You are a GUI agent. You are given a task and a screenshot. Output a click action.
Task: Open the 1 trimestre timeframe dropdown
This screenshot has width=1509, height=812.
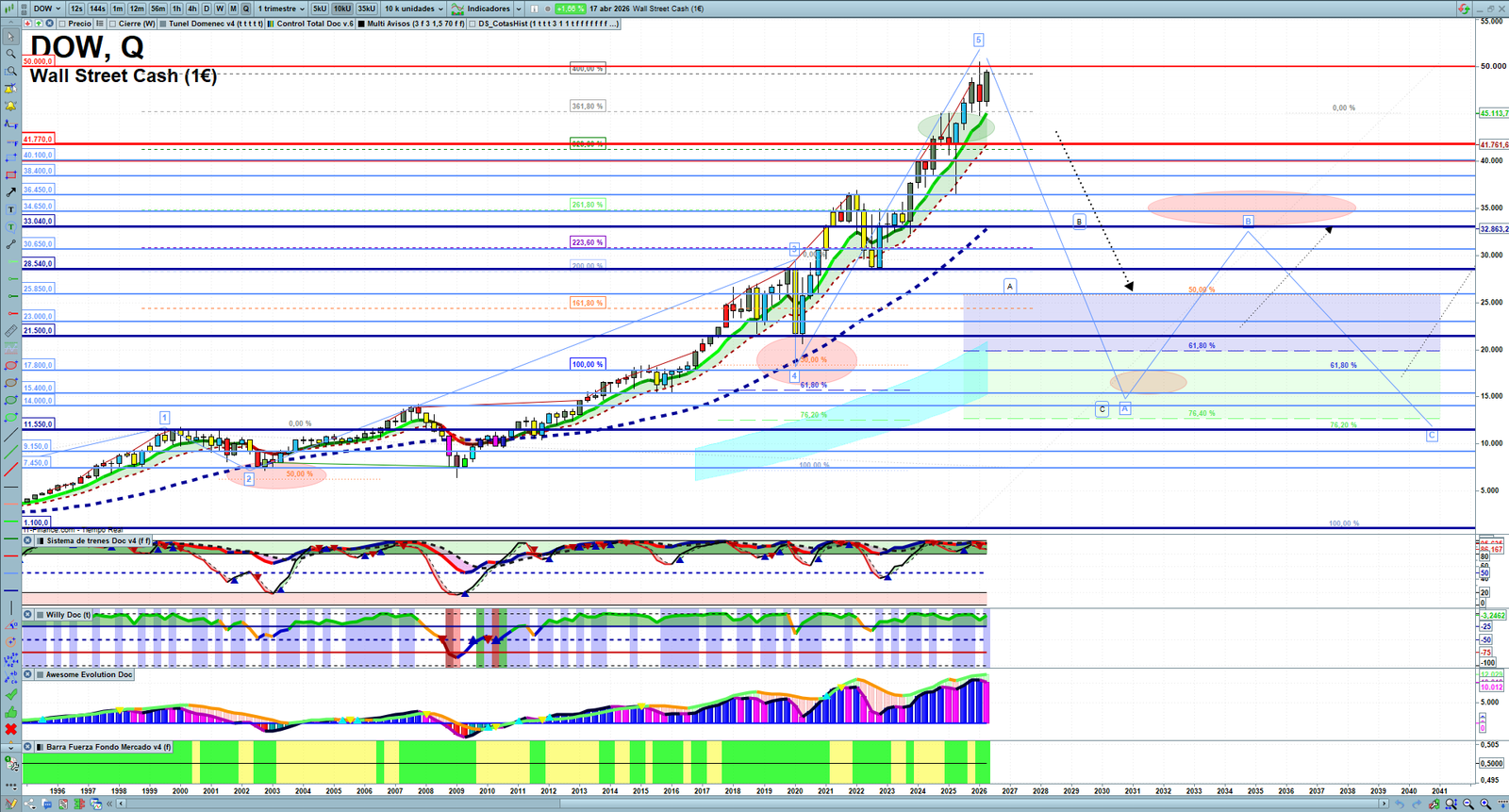(282, 8)
